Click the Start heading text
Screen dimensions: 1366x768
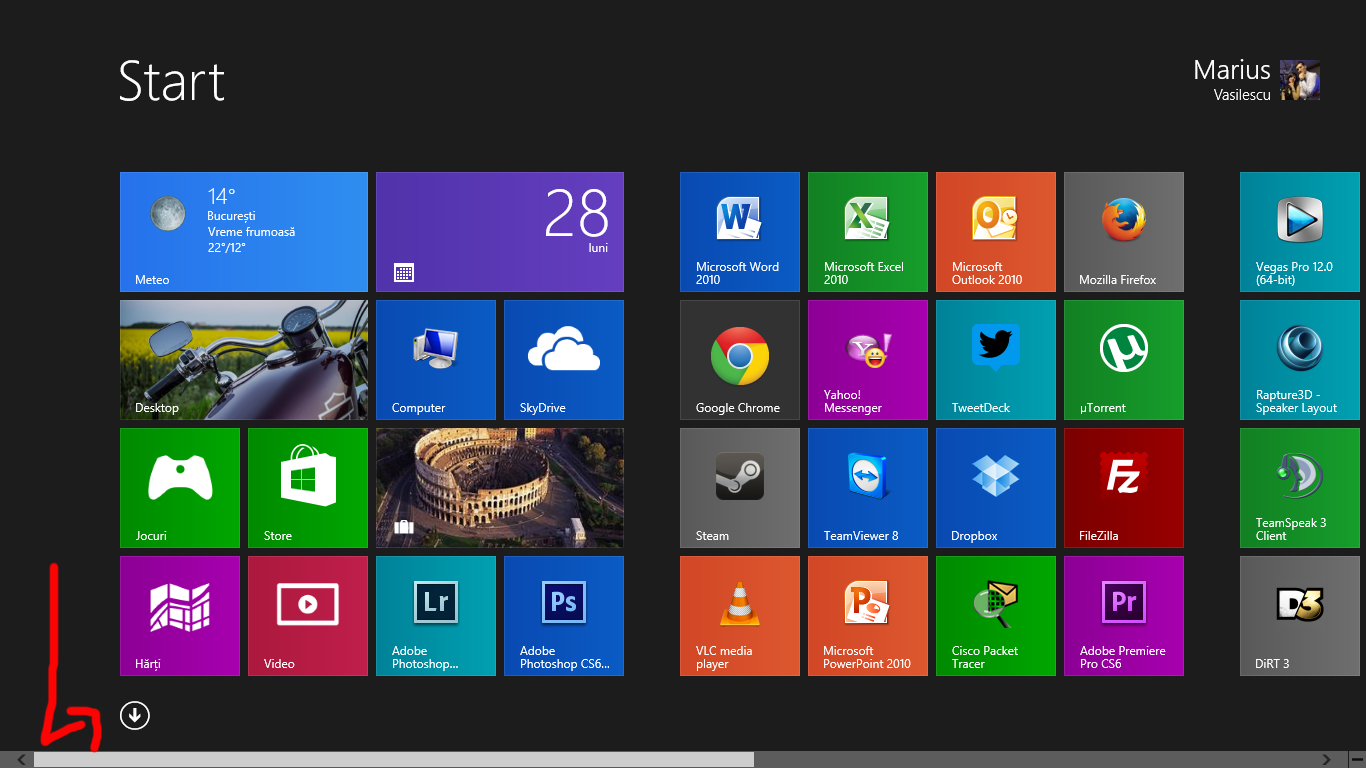(x=172, y=81)
